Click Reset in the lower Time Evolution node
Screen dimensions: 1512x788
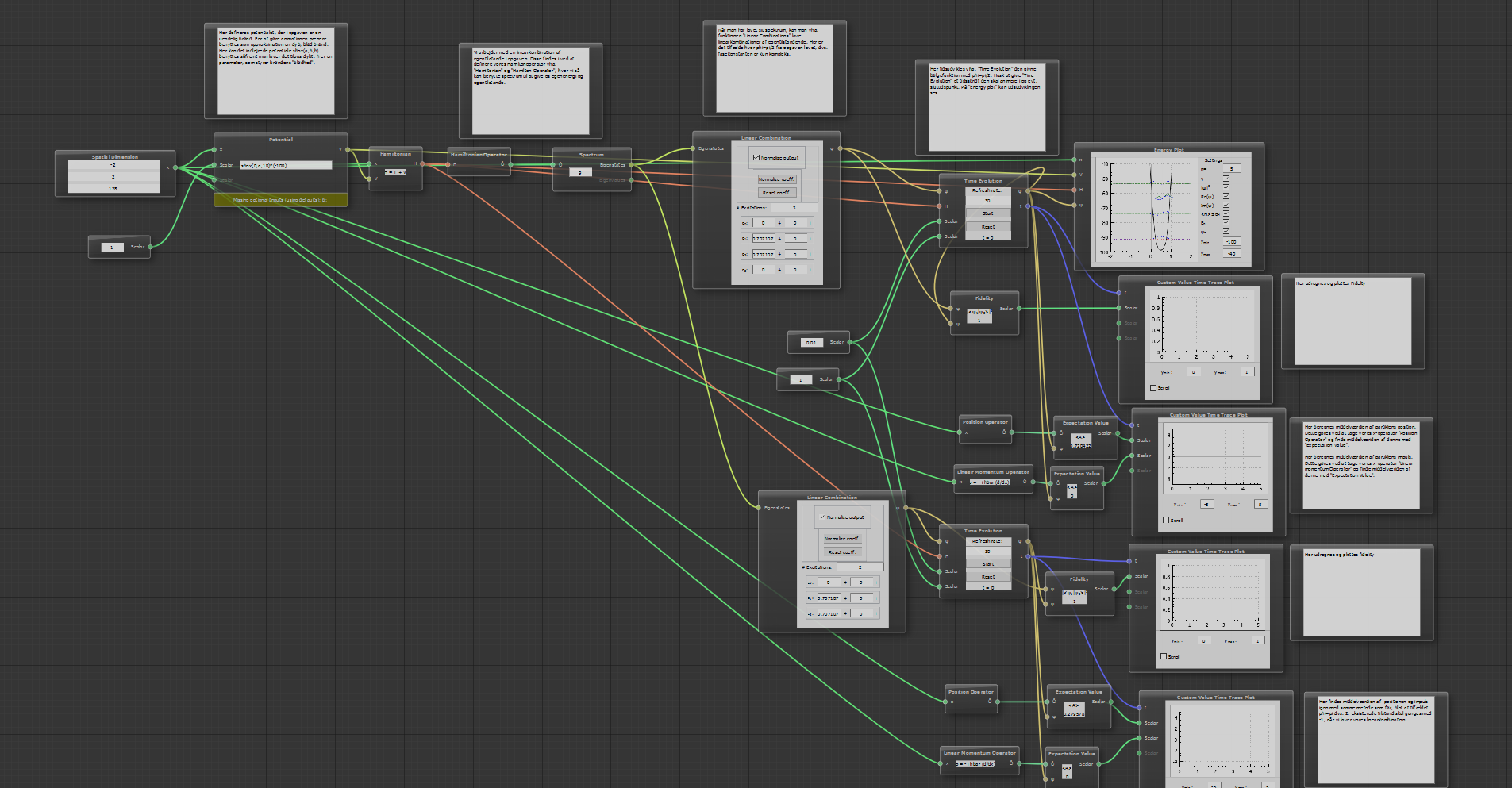coord(987,577)
